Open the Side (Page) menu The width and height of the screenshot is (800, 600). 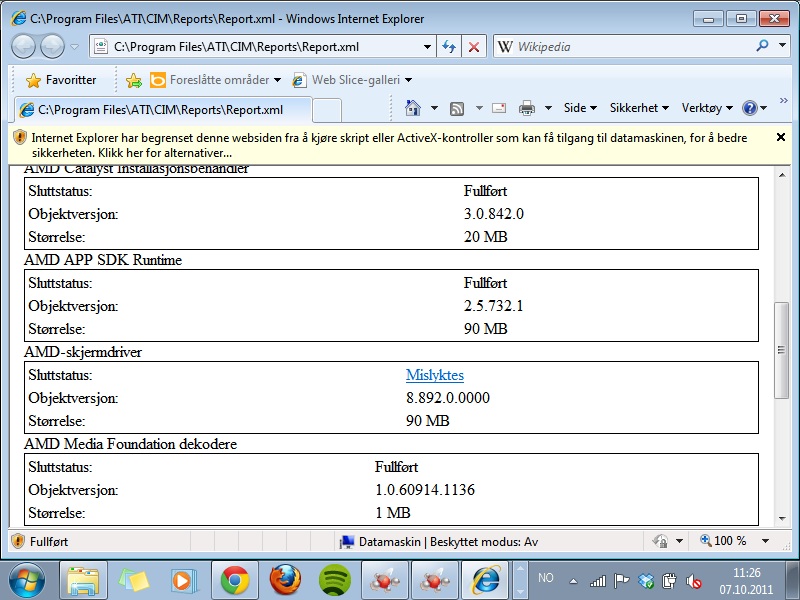point(580,108)
